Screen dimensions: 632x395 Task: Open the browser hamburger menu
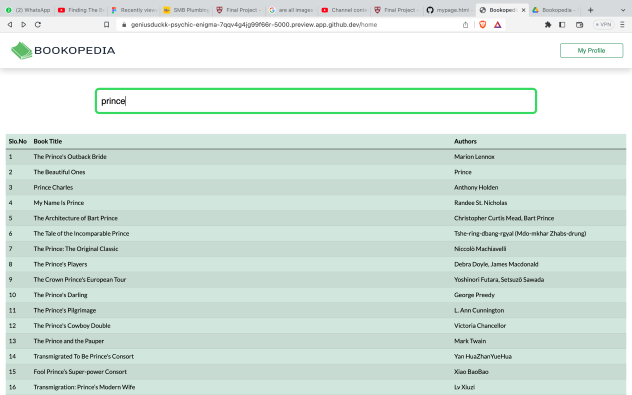[622, 25]
